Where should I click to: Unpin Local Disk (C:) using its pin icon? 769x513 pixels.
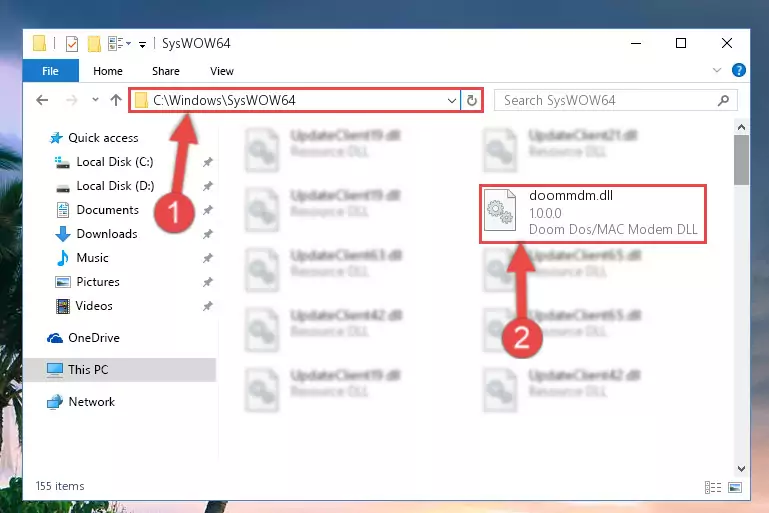[208, 162]
